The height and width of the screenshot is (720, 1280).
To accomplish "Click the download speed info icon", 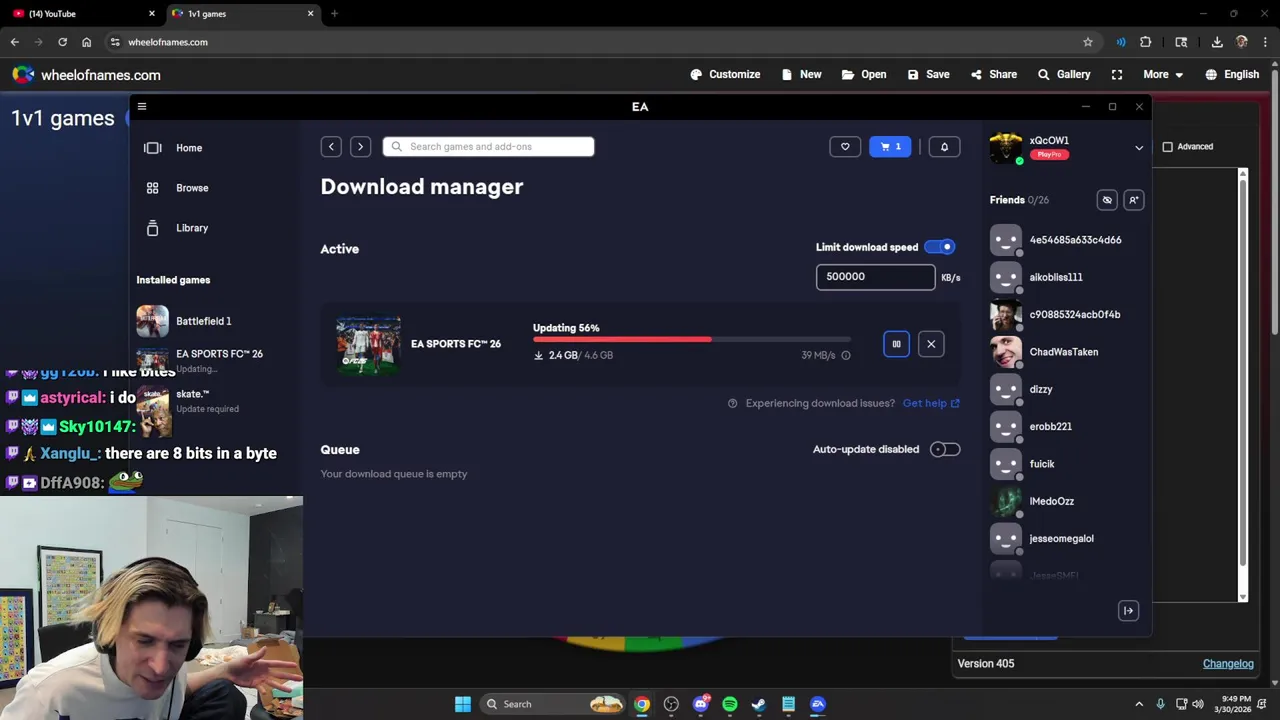I will (846, 355).
